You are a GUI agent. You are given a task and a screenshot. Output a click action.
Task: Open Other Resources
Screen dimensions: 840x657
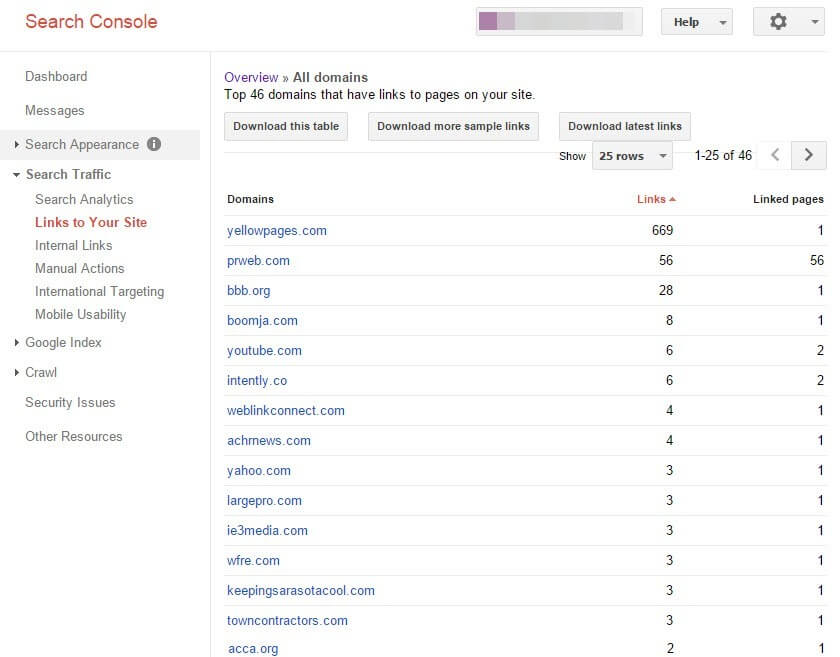click(x=74, y=436)
